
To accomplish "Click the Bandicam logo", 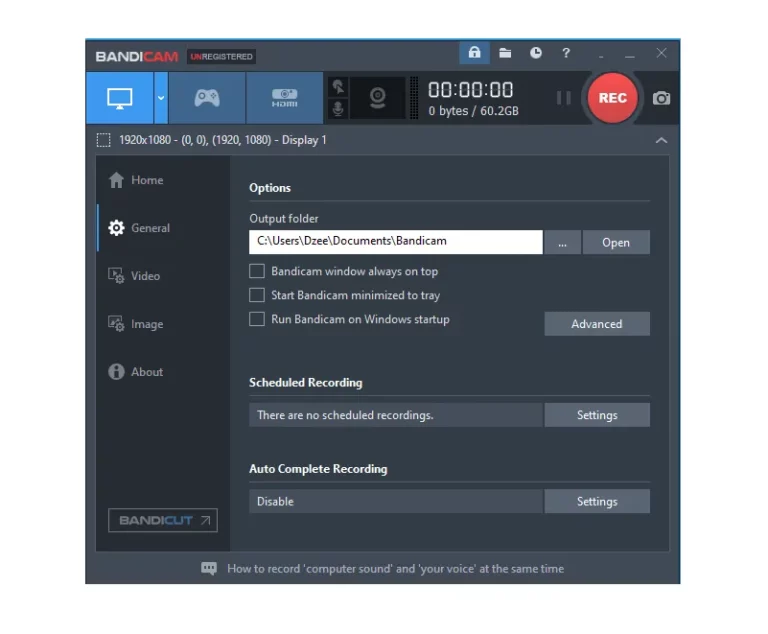I will coord(137,57).
